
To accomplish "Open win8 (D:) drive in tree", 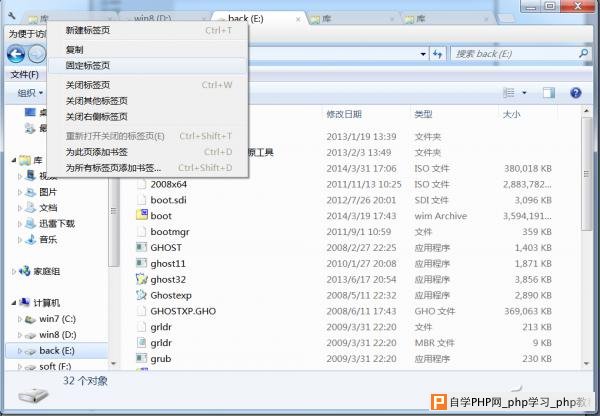I will point(58,335).
